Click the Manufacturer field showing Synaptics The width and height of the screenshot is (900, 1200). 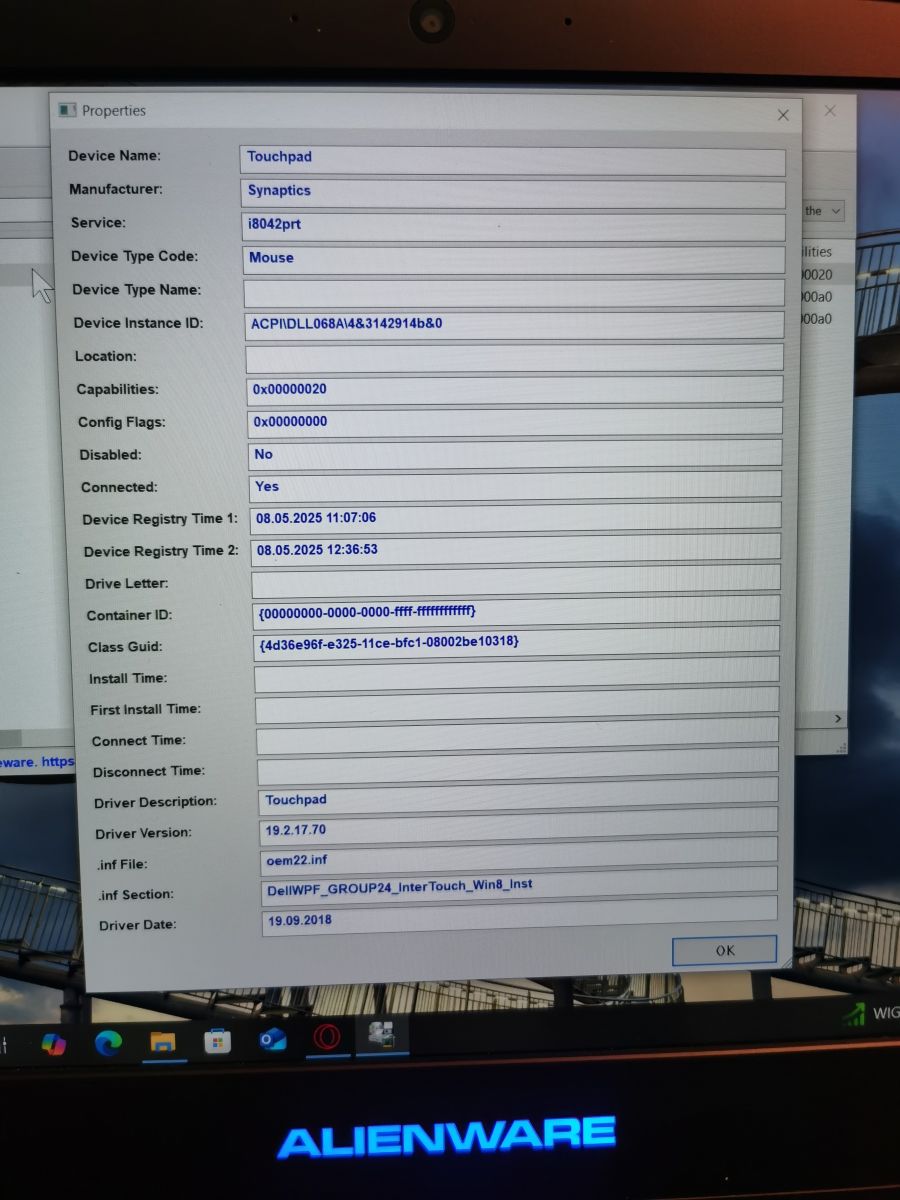coord(514,193)
